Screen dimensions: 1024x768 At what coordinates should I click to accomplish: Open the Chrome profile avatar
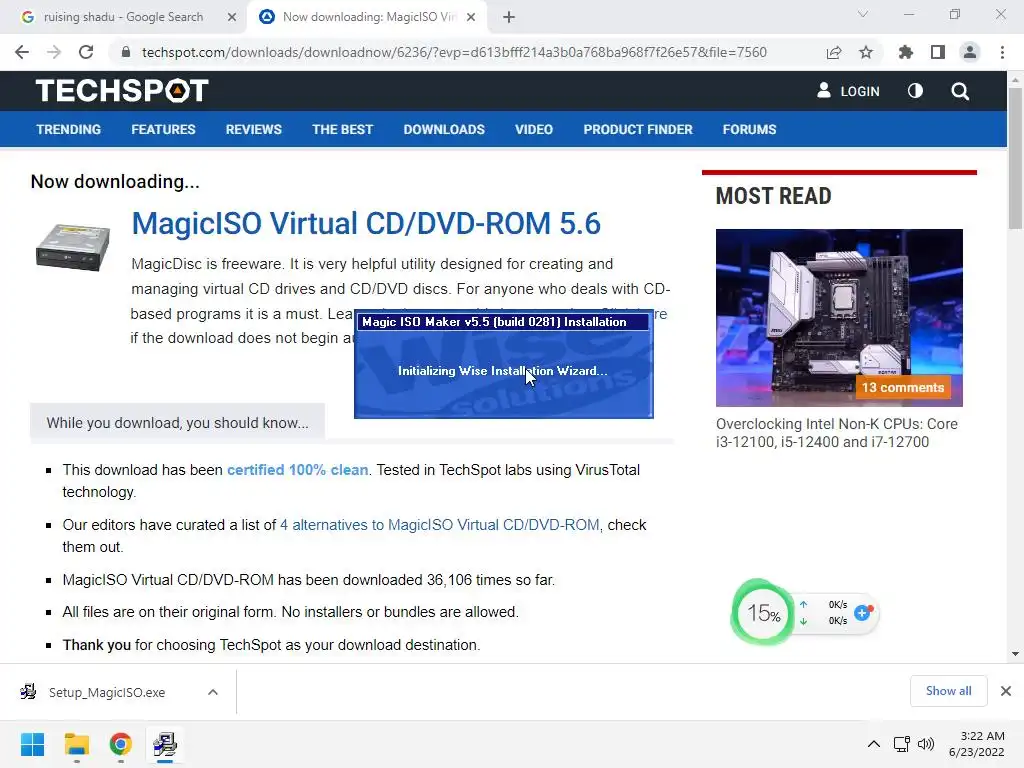(970, 52)
